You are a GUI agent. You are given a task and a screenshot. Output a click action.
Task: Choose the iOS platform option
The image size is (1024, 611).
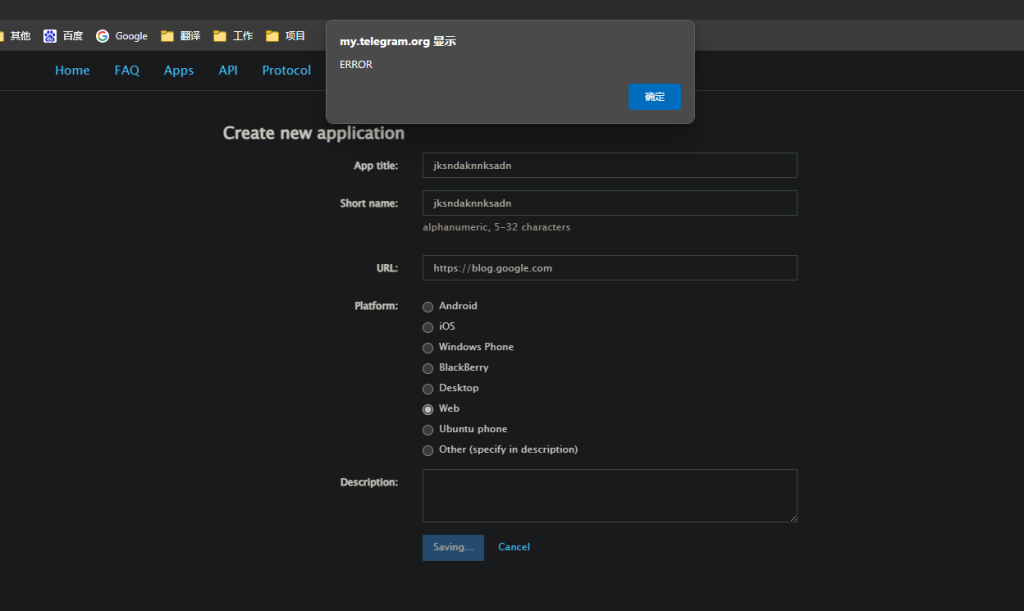428,327
